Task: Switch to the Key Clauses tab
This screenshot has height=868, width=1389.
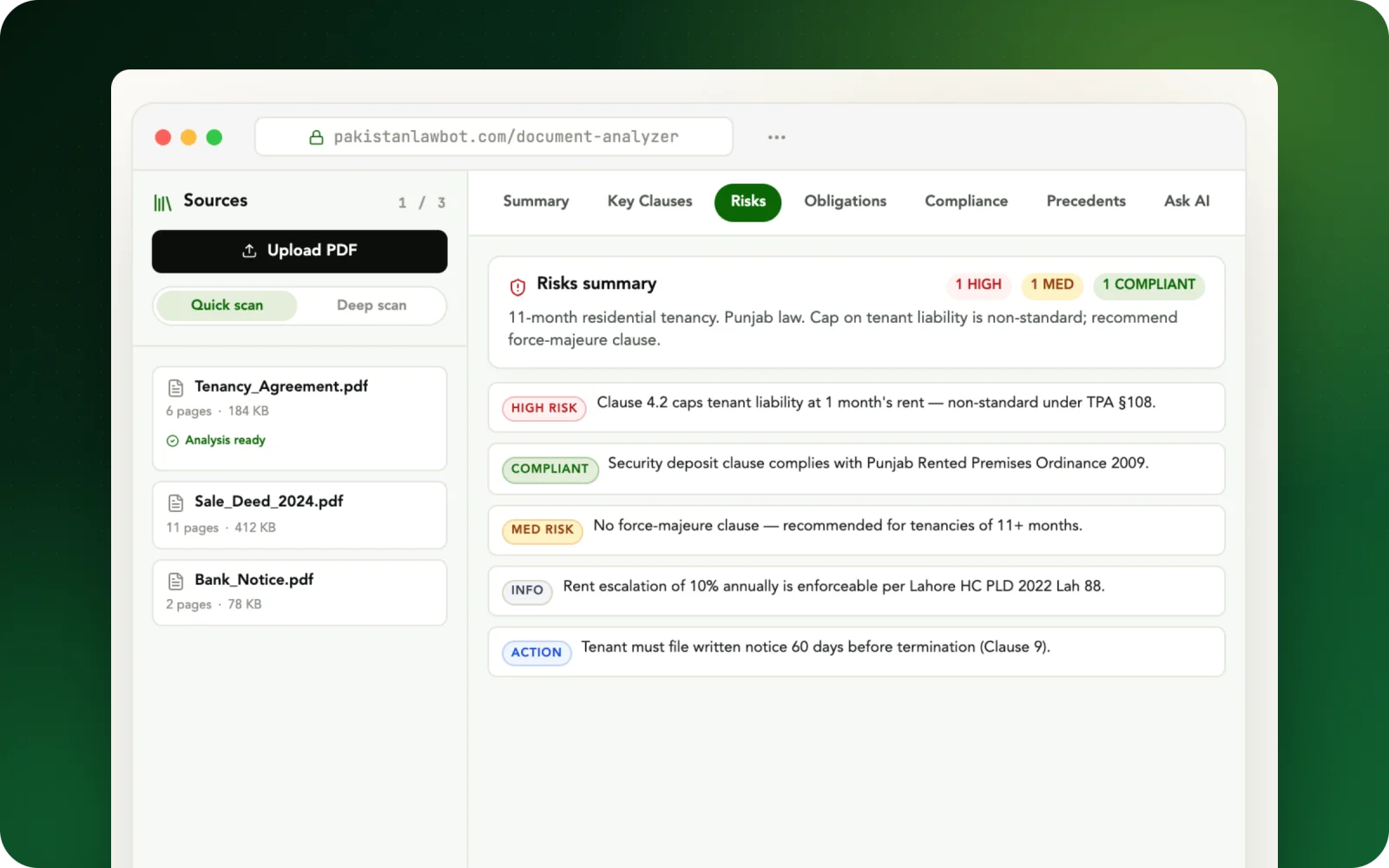Action: coord(649,201)
